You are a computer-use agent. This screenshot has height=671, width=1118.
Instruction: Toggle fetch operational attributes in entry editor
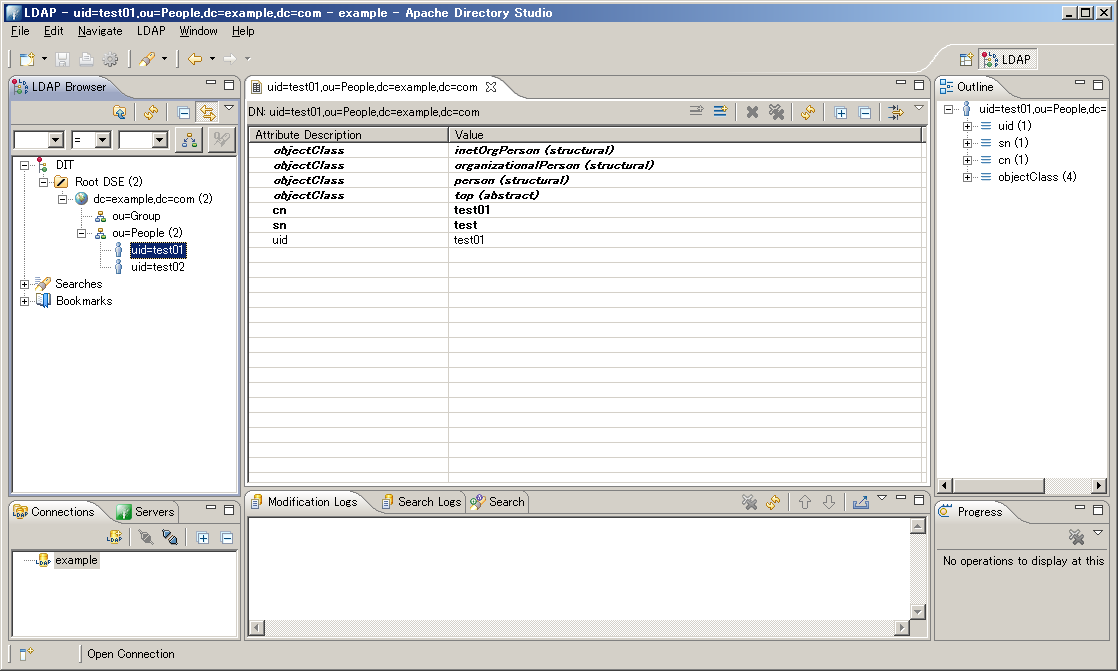click(896, 111)
